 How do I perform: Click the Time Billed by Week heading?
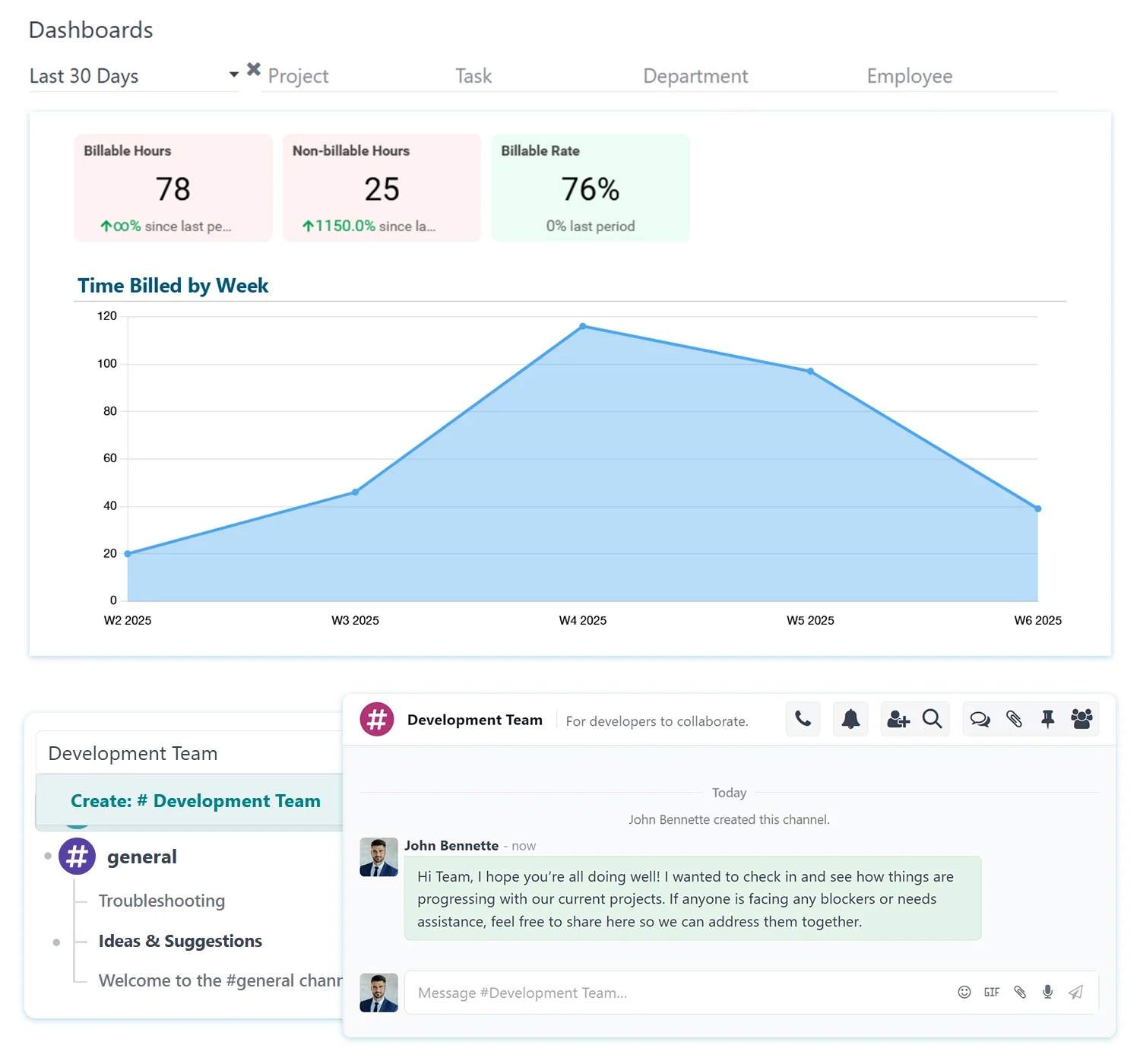(173, 286)
